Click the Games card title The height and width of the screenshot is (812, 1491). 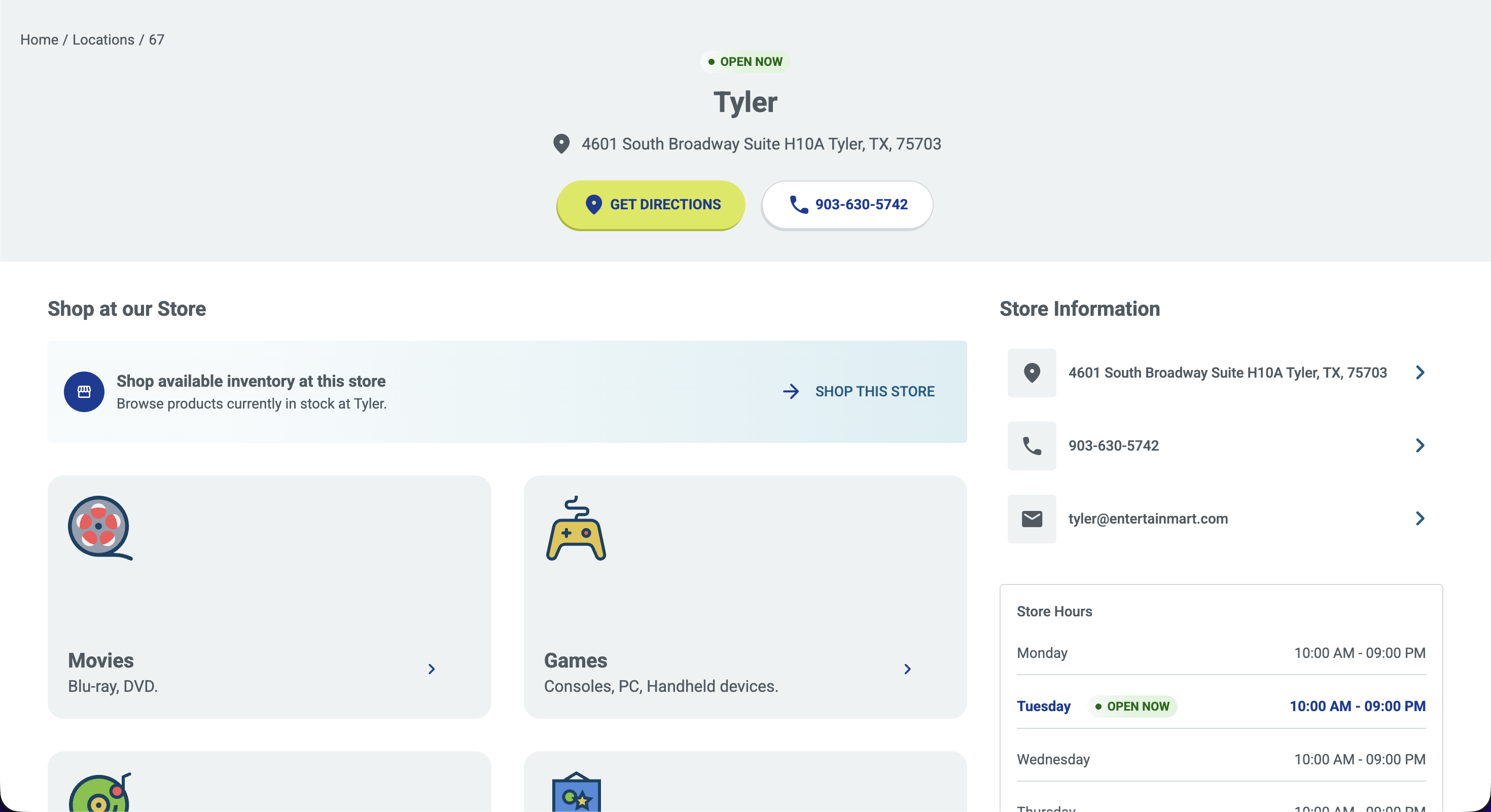(x=575, y=660)
